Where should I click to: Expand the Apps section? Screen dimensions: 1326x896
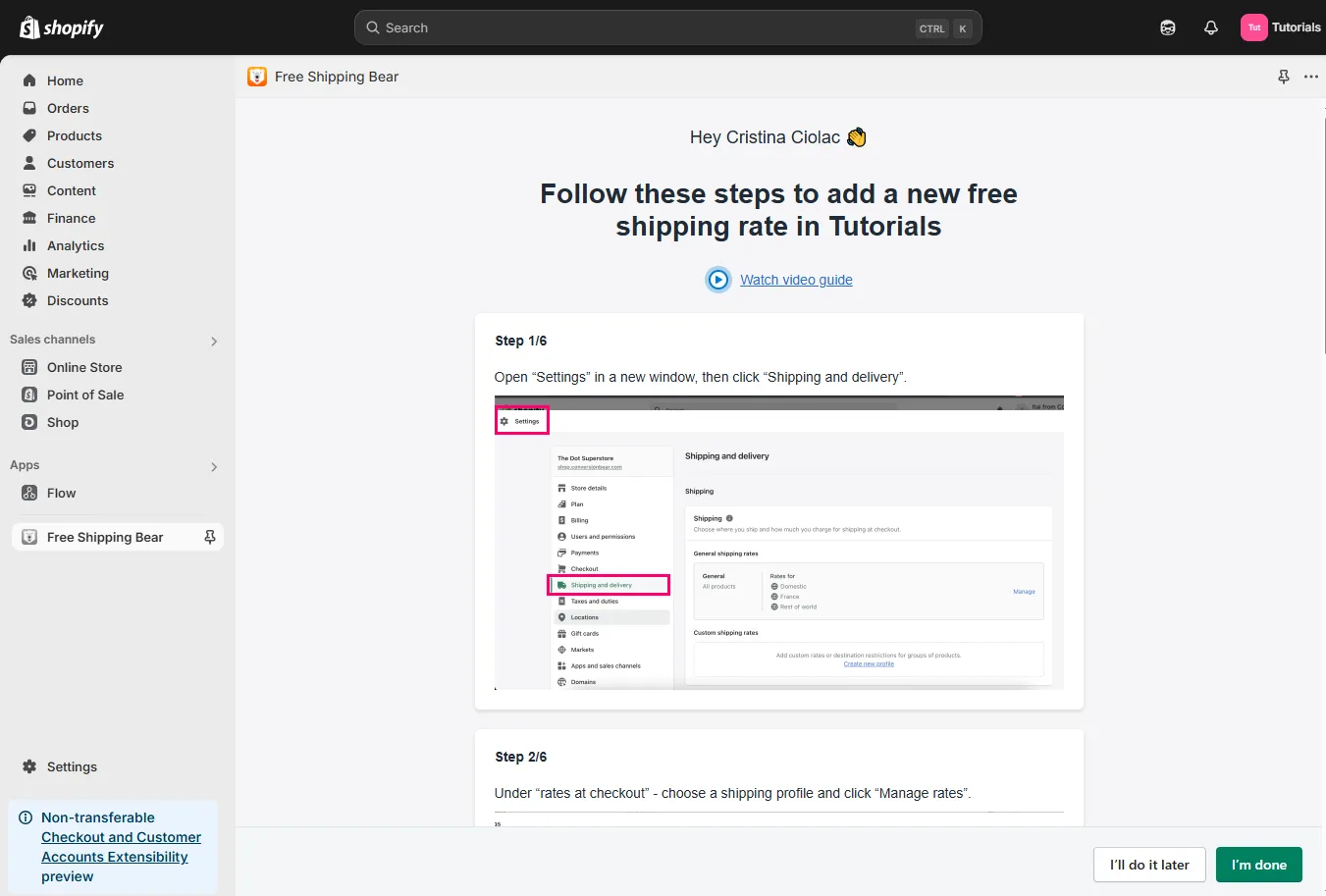213,467
